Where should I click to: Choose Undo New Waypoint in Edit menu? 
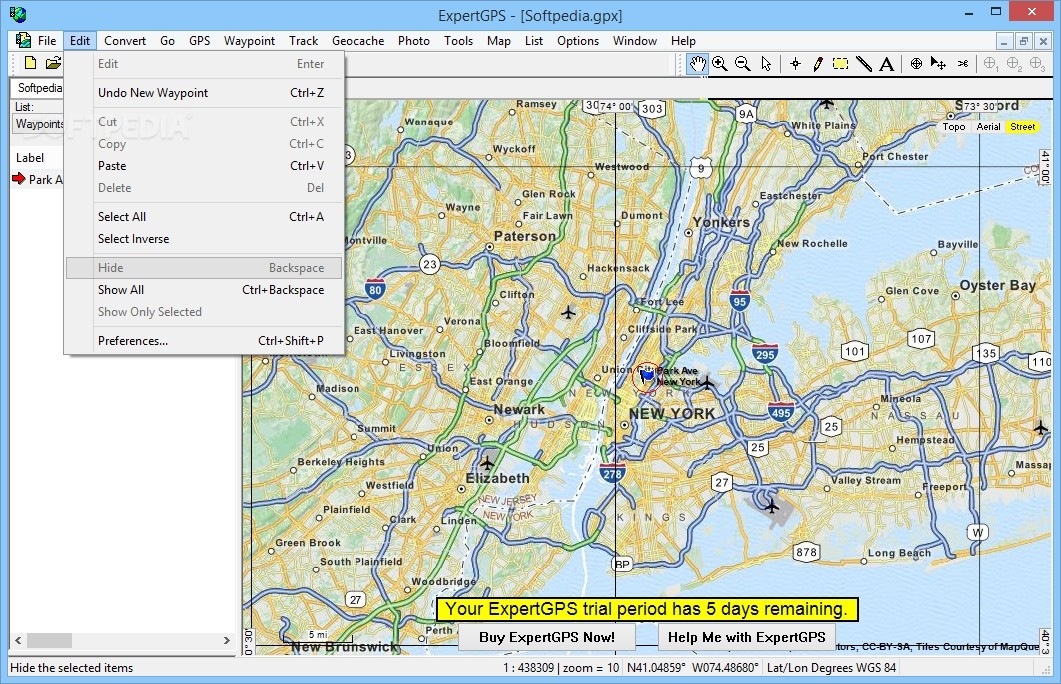(204, 93)
